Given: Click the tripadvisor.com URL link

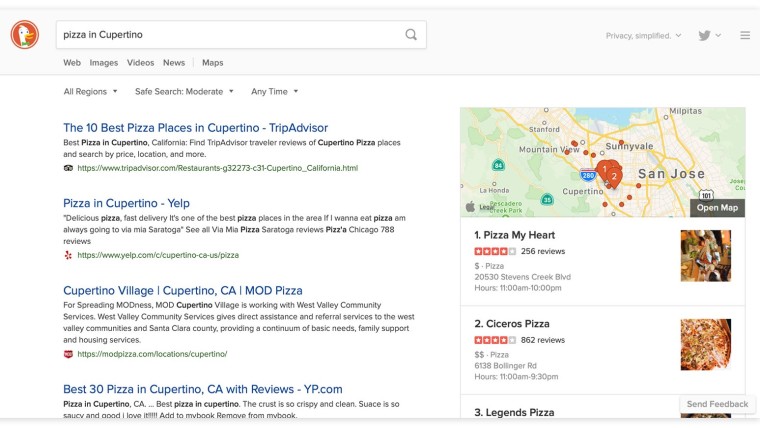Looking at the screenshot, I should pos(218,168).
